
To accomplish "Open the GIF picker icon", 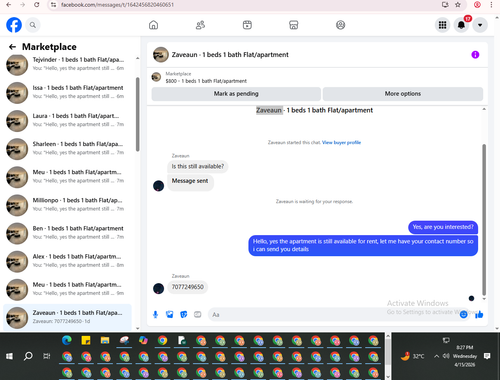I will point(198,314).
